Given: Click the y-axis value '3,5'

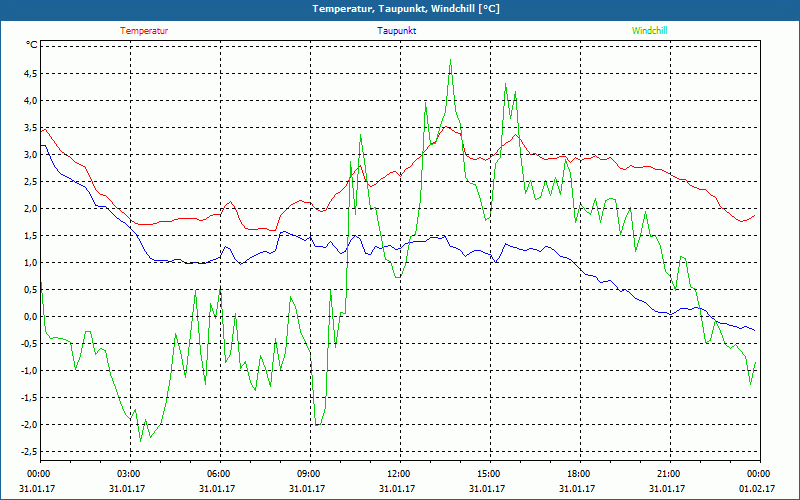Looking at the screenshot, I should pyautogui.click(x=31, y=128).
